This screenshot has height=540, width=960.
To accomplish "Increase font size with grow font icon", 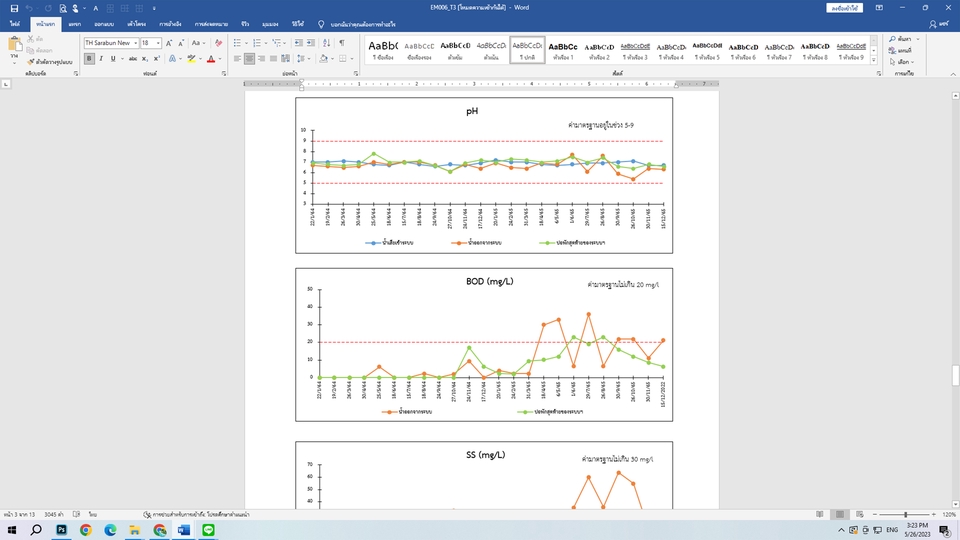I will pos(169,43).
